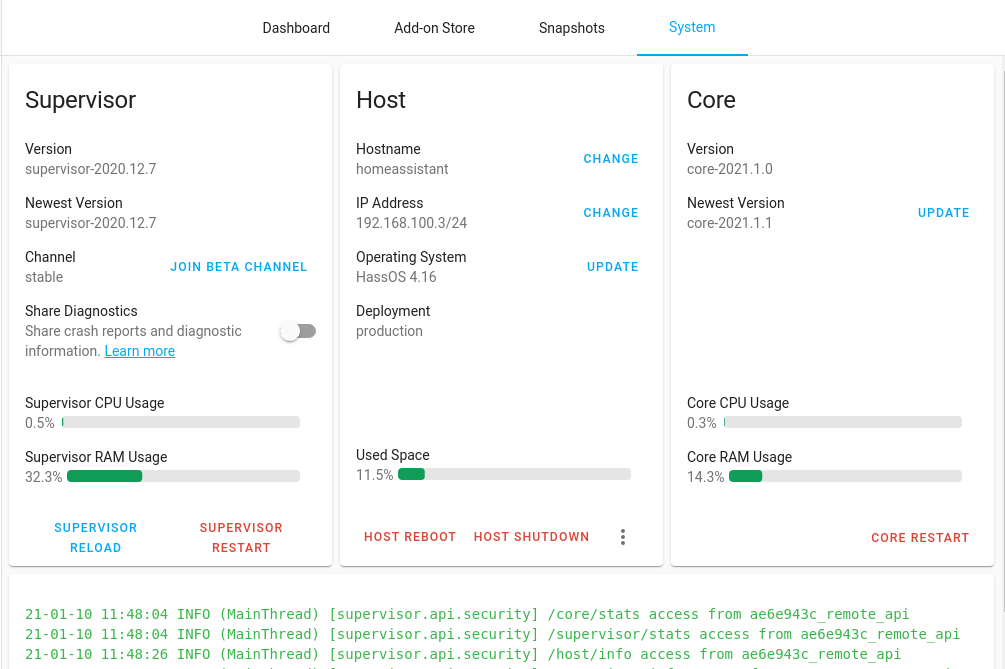
Task: Click the /supervisor/stats log line
Action: click(x=492, y=634)
